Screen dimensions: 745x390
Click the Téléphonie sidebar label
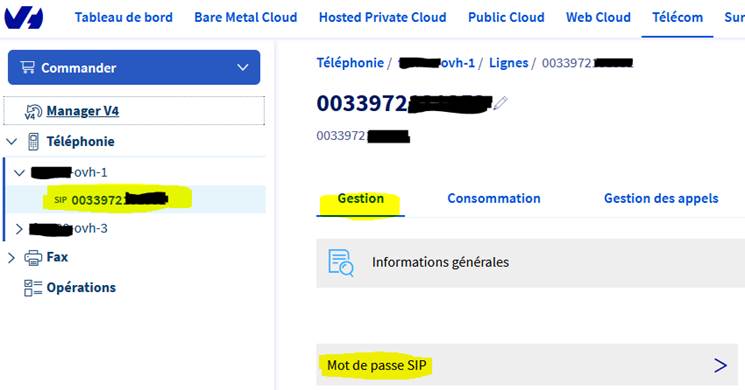click(x=80, y=142)
